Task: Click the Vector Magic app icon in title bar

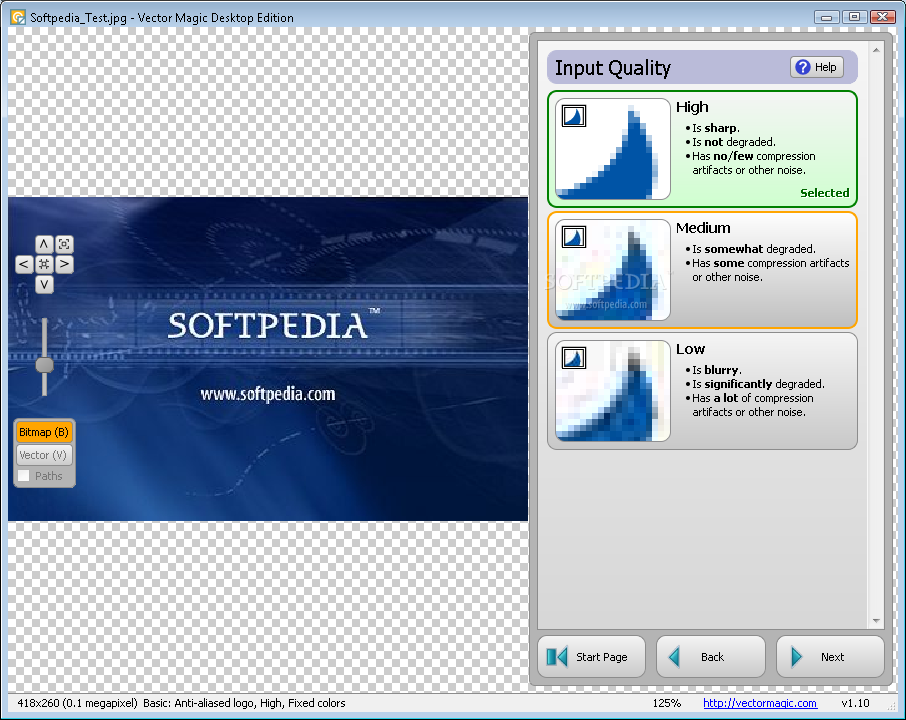Action: coord(18,17)
